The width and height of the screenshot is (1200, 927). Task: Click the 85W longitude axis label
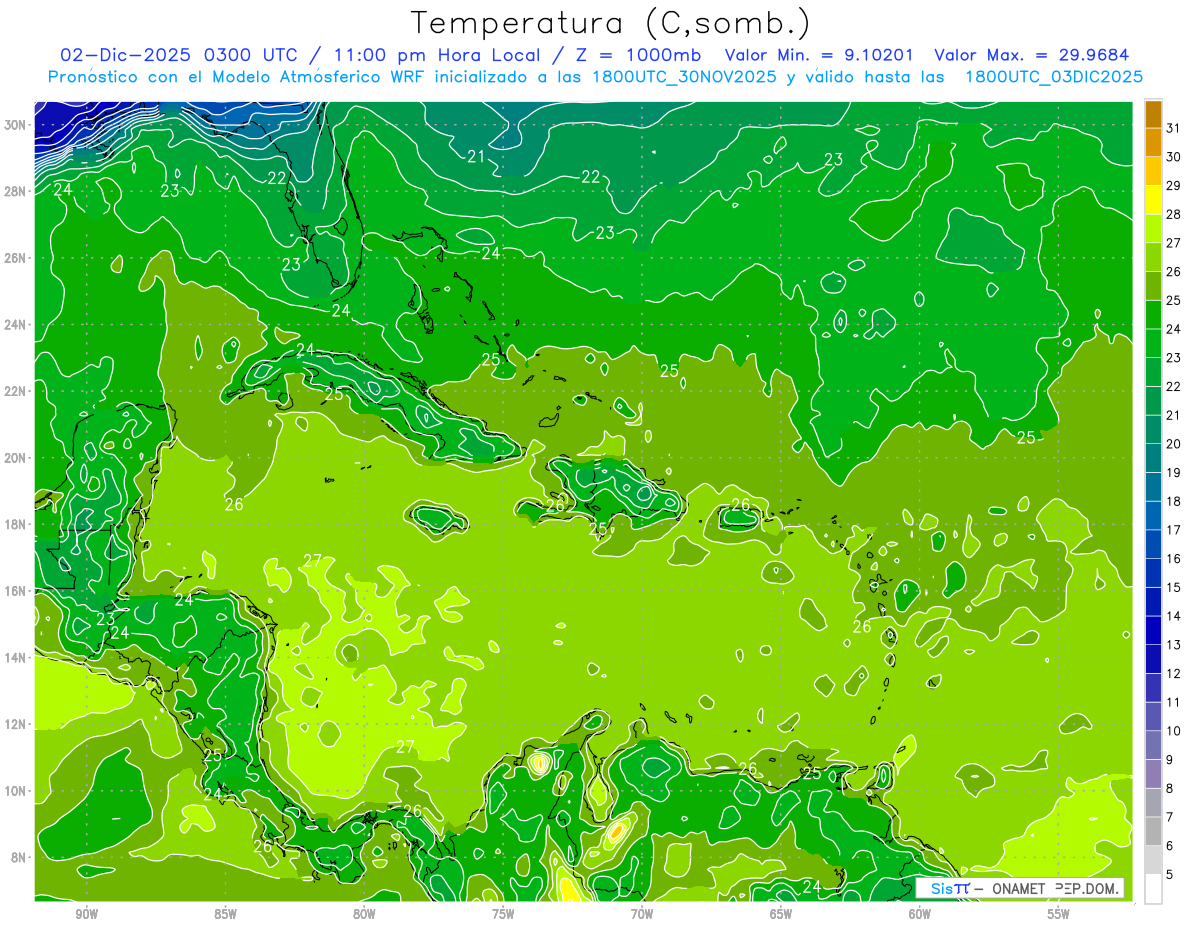pos(225,914)
